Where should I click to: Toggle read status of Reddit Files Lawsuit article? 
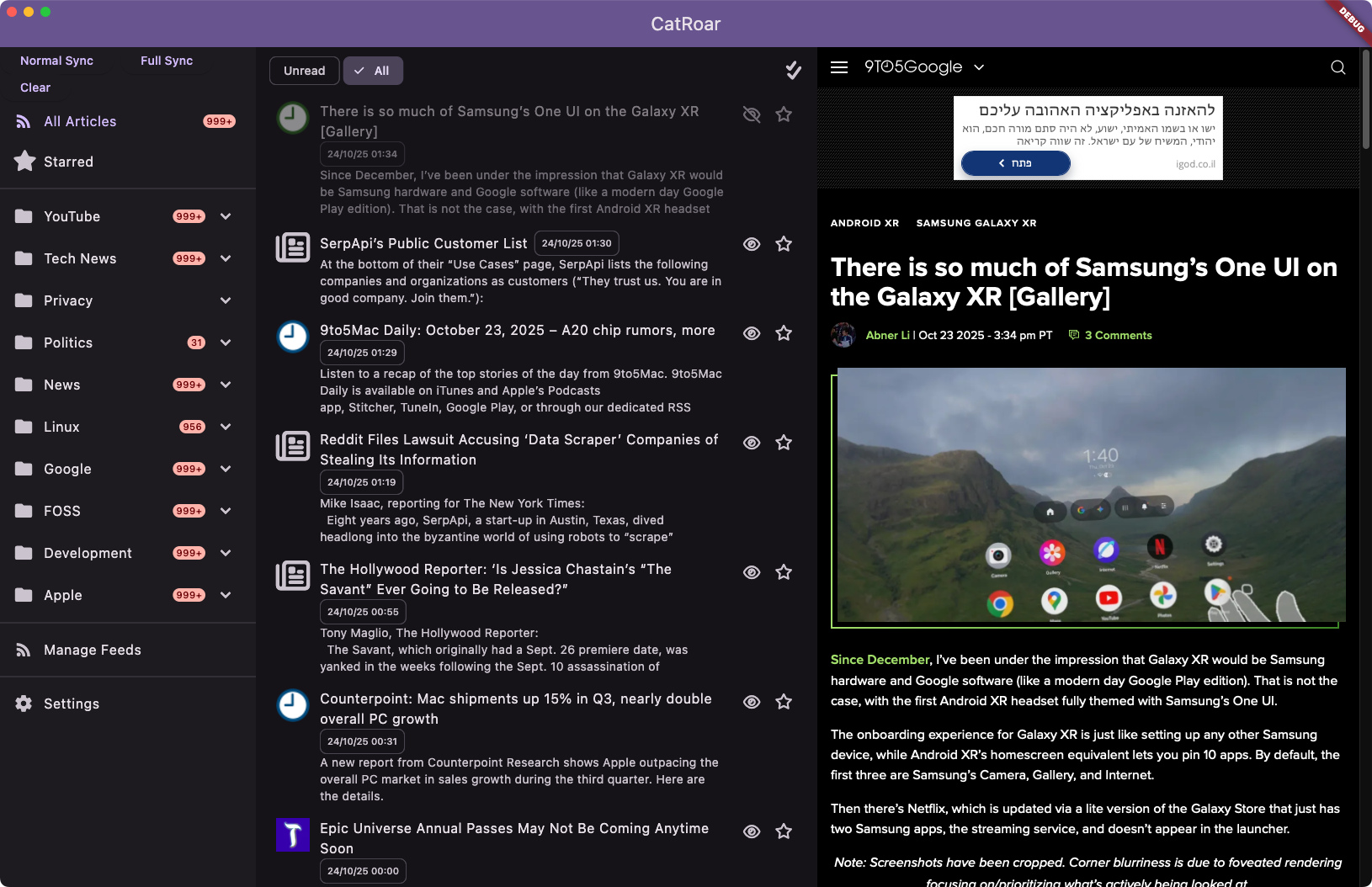(x=752, y=443)
